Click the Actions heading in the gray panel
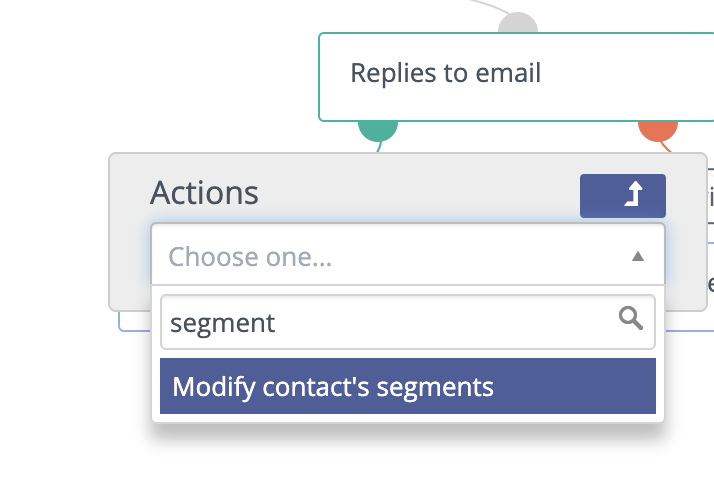Image resolution: width=714 pixels, height=486 pixels. coord(204,193)
